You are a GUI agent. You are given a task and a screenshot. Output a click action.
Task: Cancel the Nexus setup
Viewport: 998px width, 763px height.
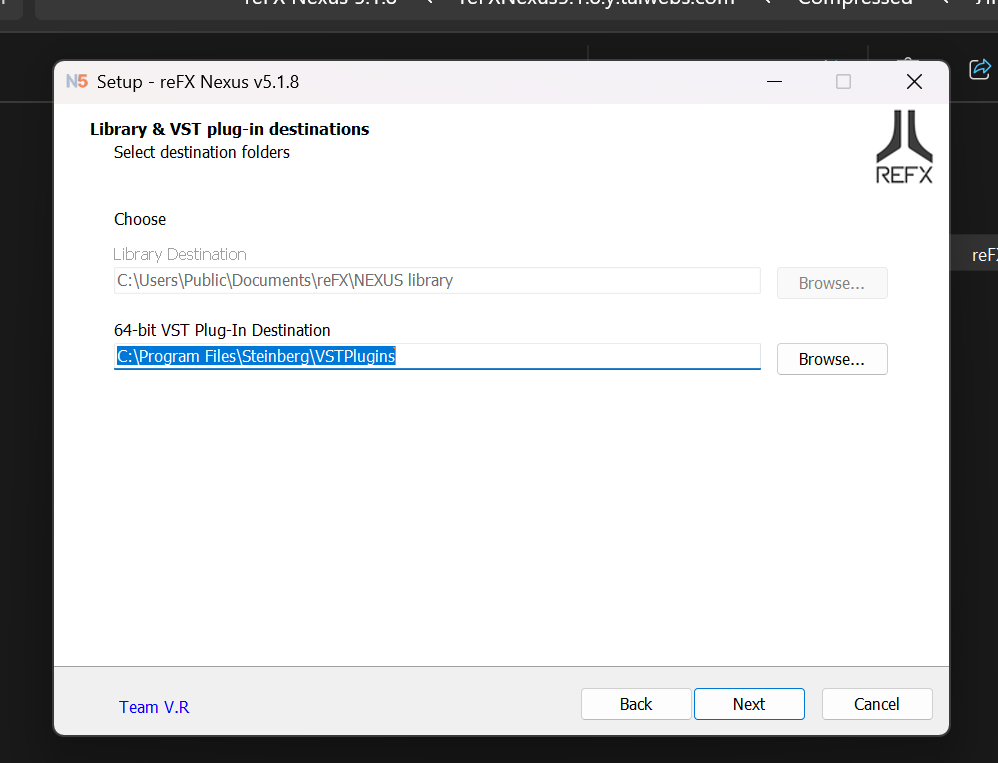click(x=876, y=704)
